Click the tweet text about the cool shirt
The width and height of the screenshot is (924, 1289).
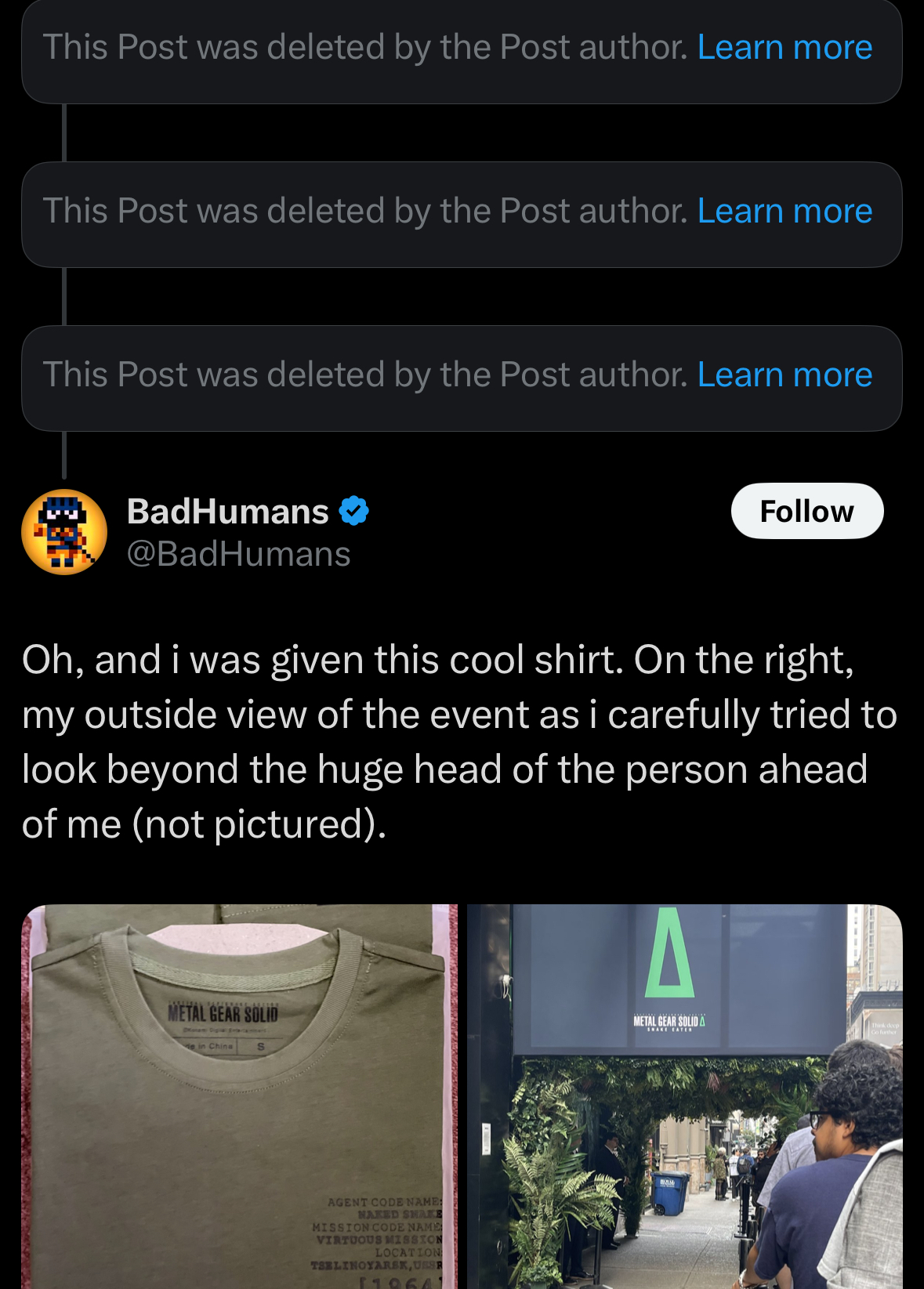pos(459,741)
